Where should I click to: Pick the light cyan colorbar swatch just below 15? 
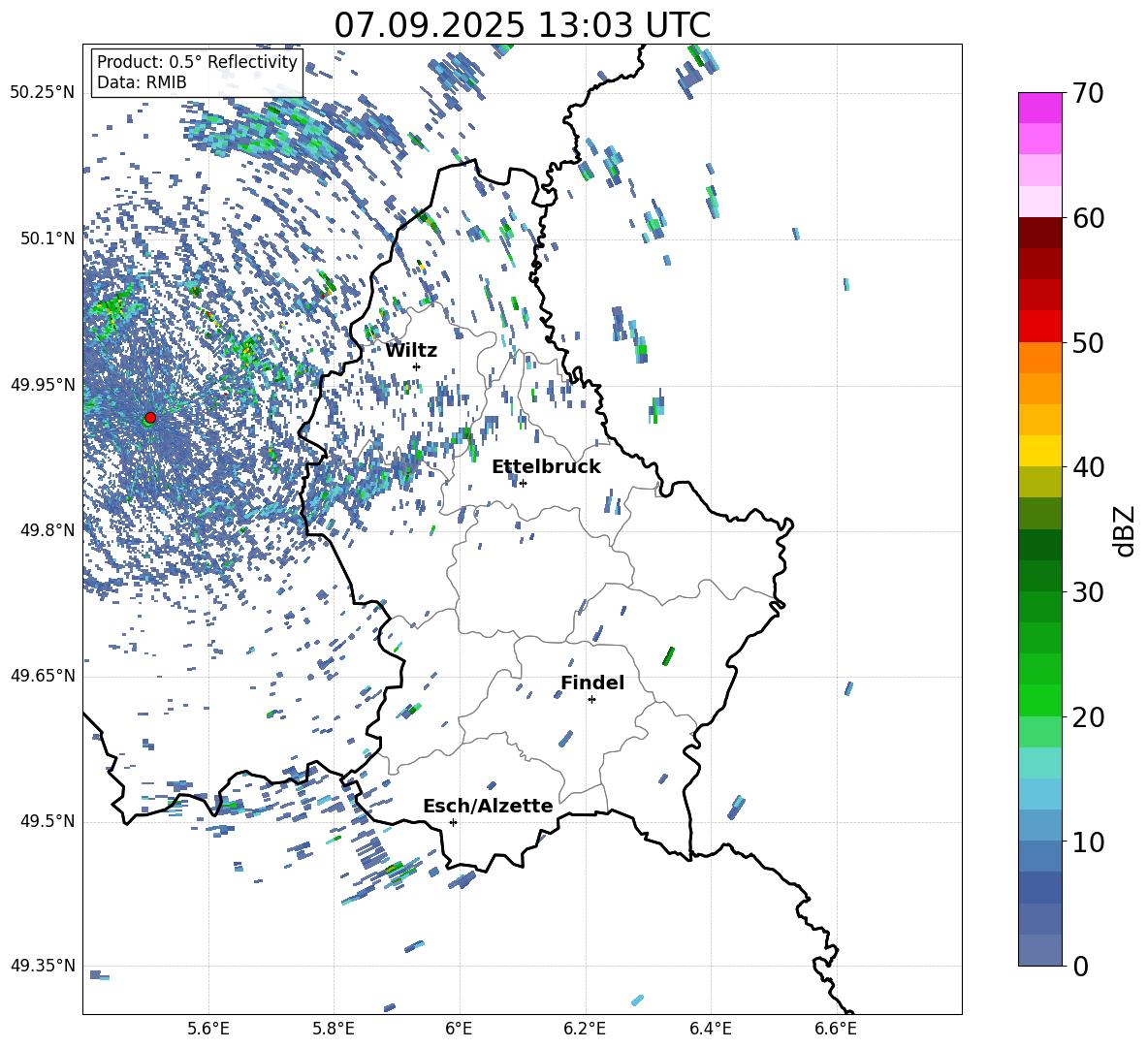click(1039, 794)
